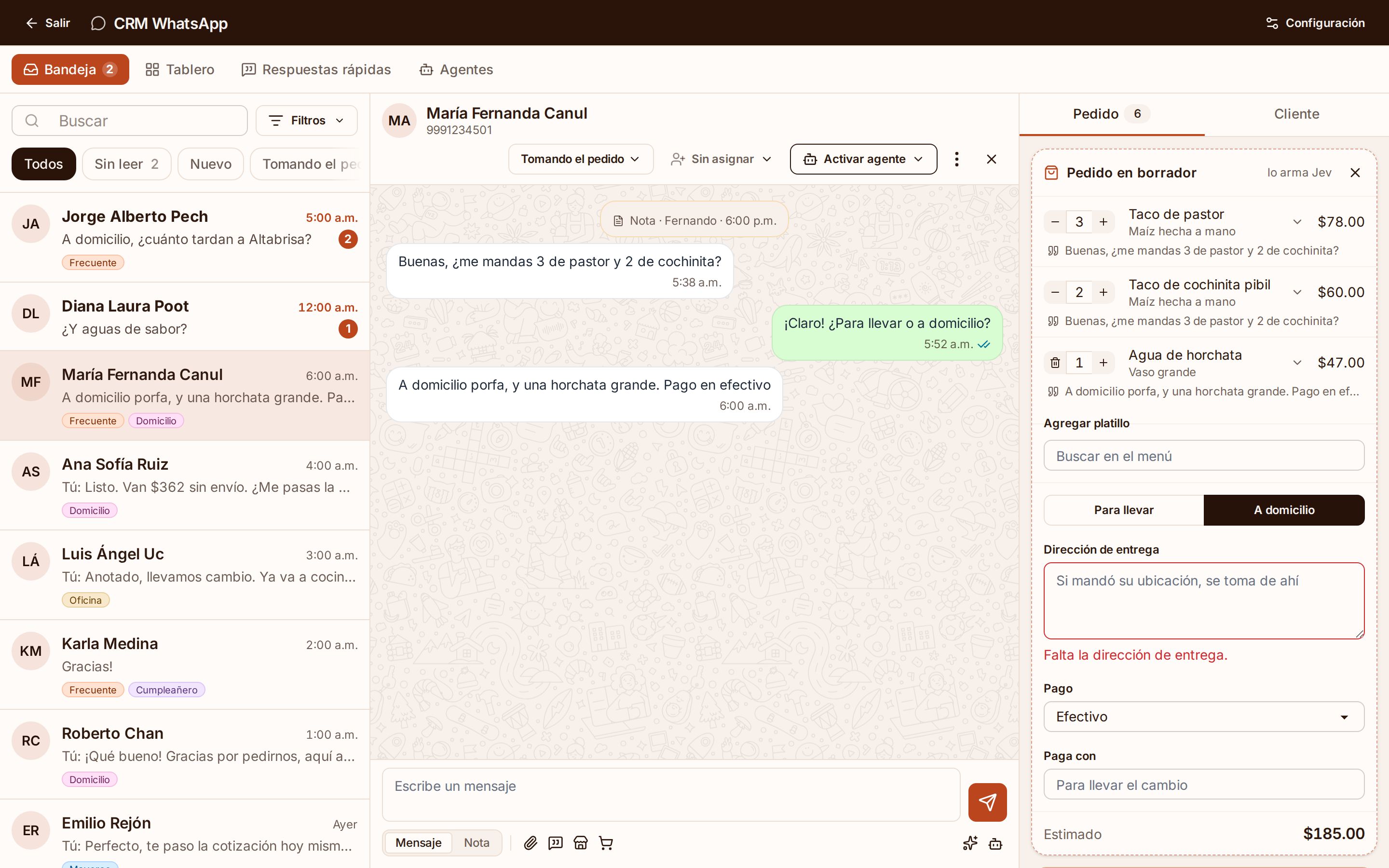Open the Respuestas rápidas tab
Image resolution: width=1389 pixels, height=868 pixels.
(x=316, y=69)
